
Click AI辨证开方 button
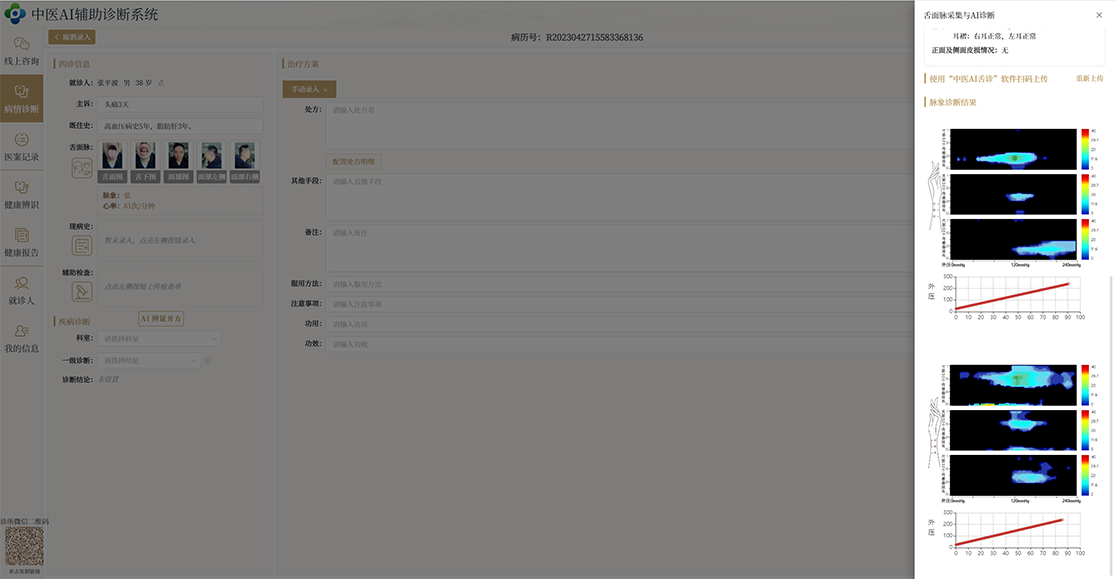(161, 319)
